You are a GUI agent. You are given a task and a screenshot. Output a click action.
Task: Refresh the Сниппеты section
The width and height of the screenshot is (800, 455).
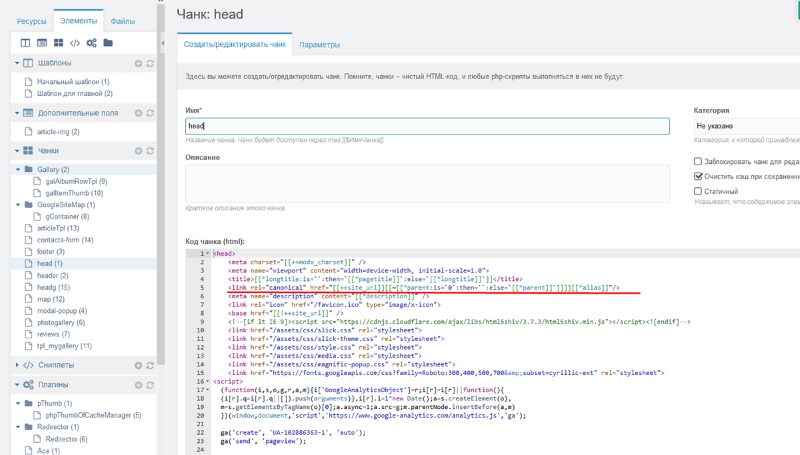[x=150, y=365]
